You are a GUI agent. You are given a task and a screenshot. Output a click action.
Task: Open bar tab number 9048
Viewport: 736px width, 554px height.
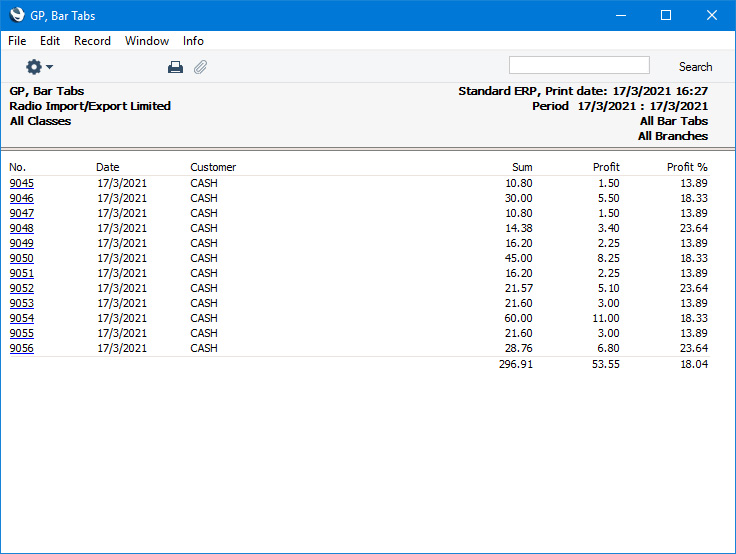coord(22,228)
